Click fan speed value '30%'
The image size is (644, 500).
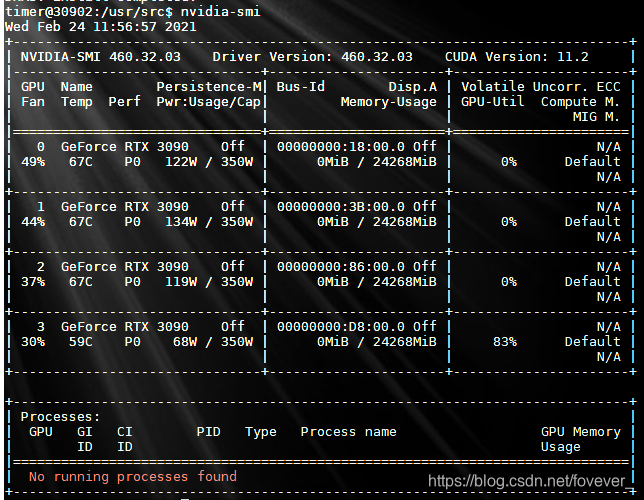(x=33, y=342)
